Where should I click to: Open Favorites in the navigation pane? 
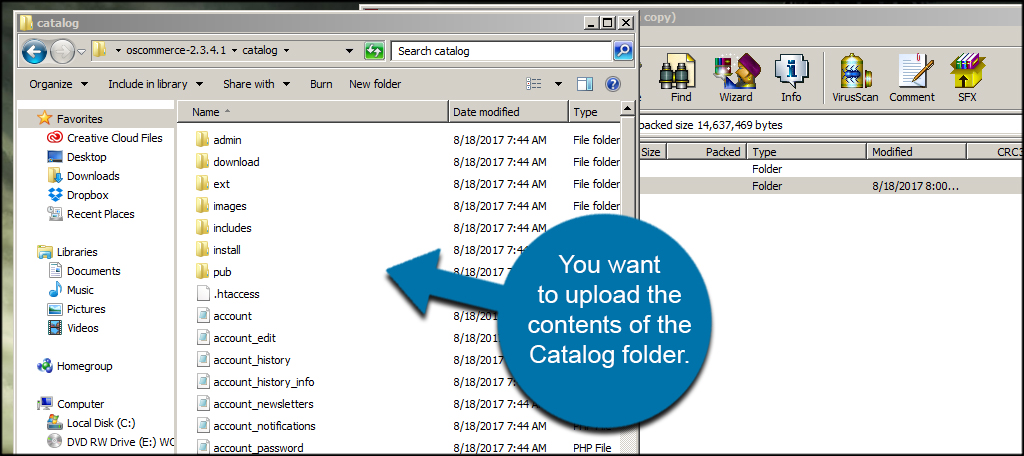pos(70,119)
